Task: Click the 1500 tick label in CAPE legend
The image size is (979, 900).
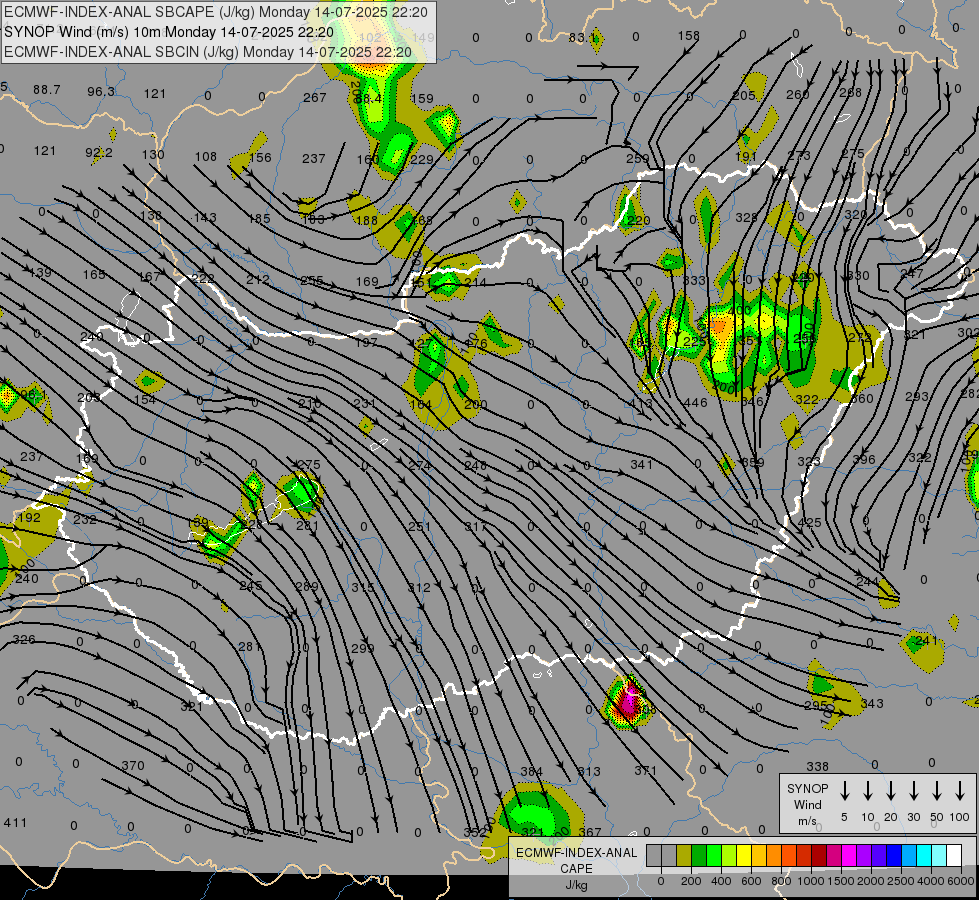Action: [840, 881]
